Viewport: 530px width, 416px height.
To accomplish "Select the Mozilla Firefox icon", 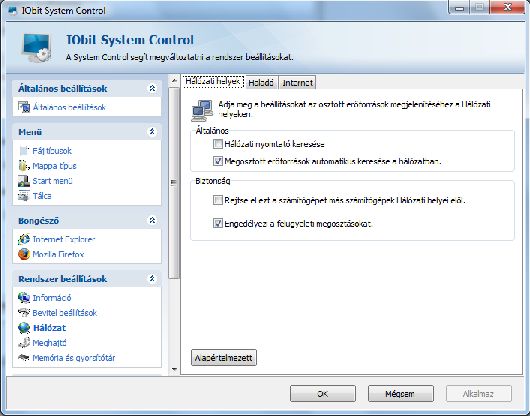I will coord(24,254).
